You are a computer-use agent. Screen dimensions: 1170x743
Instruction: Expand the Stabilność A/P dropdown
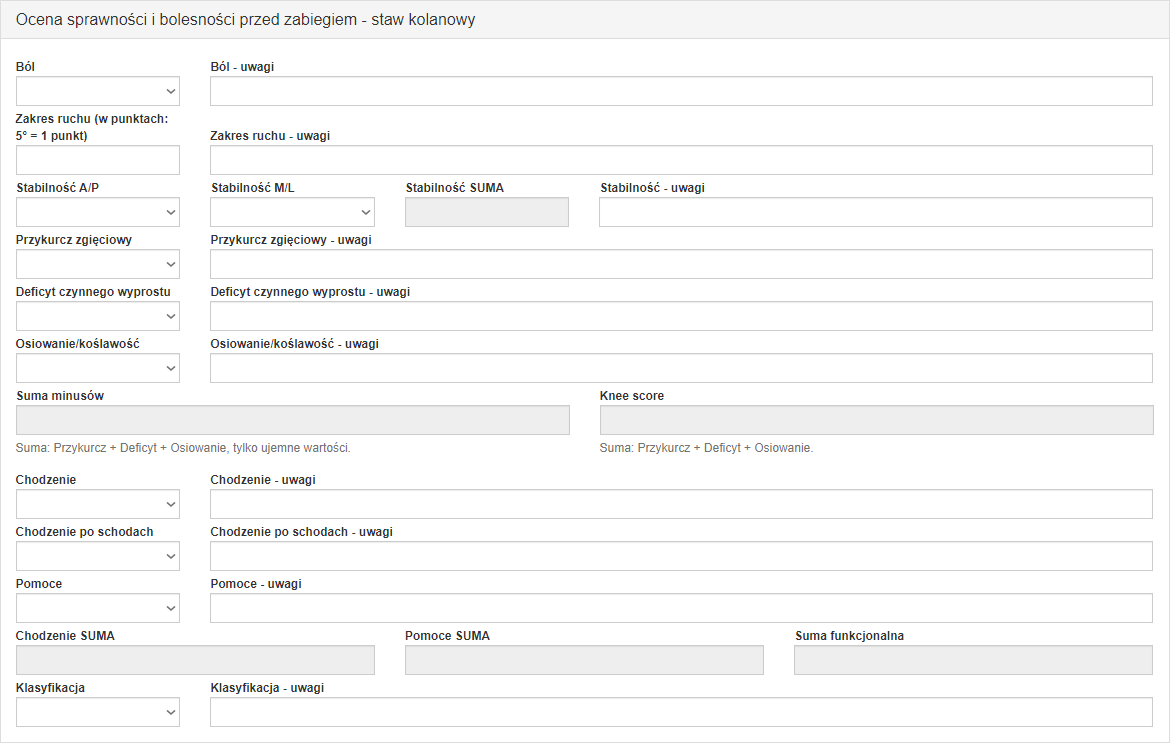click(98, 212)
